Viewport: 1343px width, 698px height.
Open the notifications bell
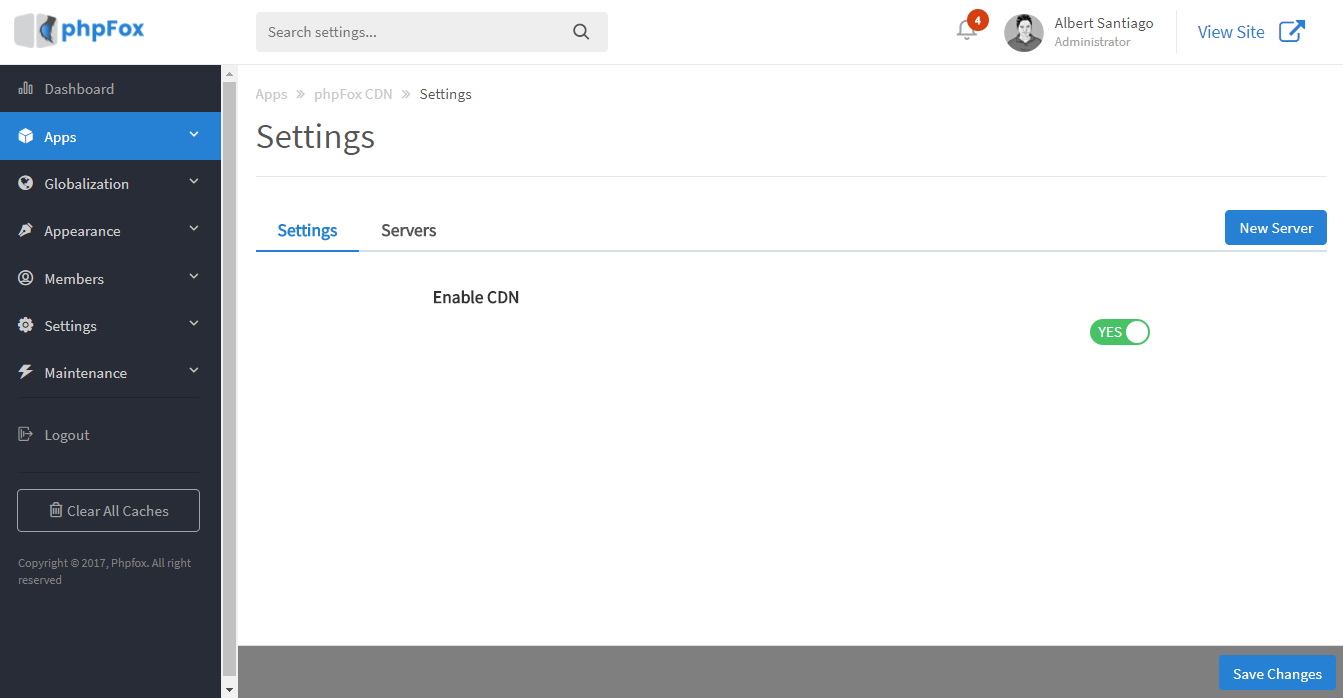pos(967,30)
